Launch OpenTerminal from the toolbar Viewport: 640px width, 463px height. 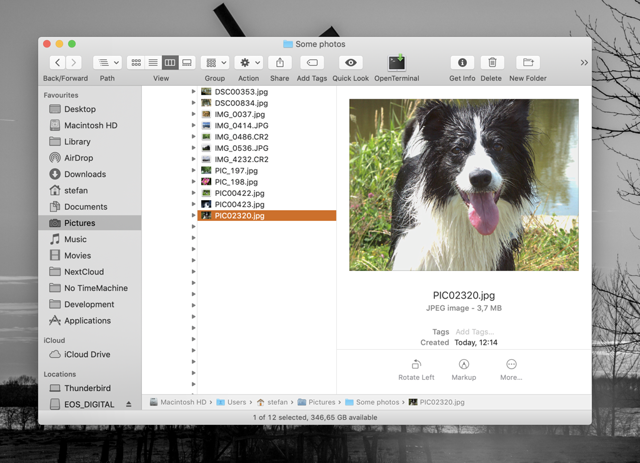point(396,63)
